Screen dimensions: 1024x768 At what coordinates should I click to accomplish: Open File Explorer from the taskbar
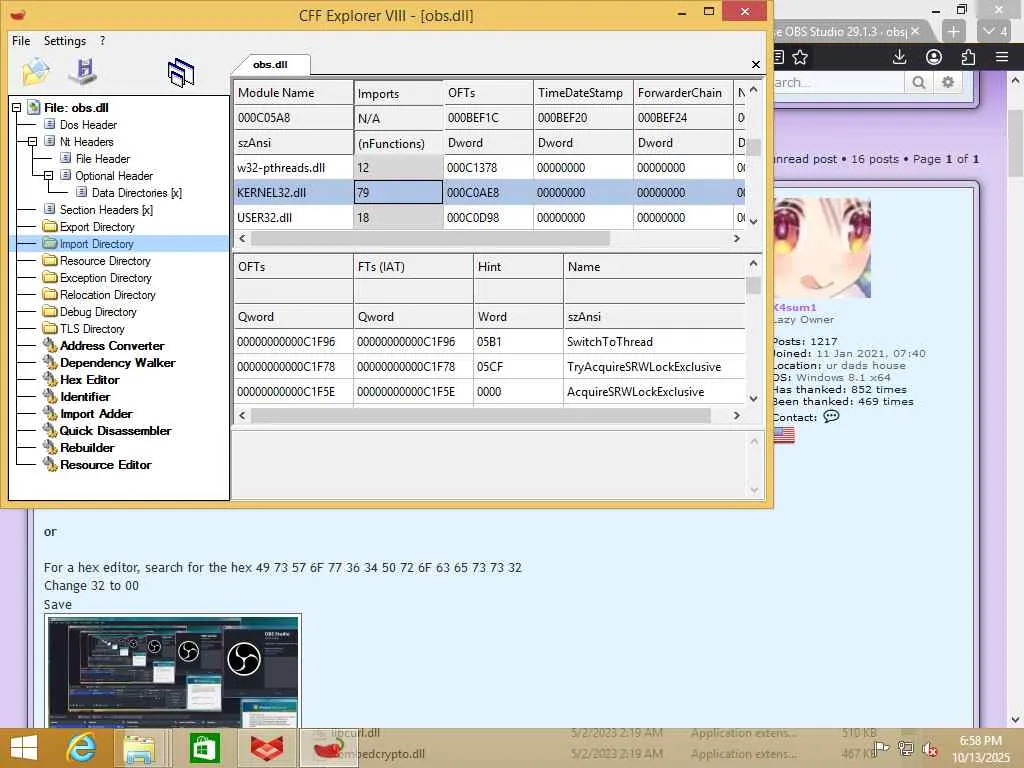140,748
